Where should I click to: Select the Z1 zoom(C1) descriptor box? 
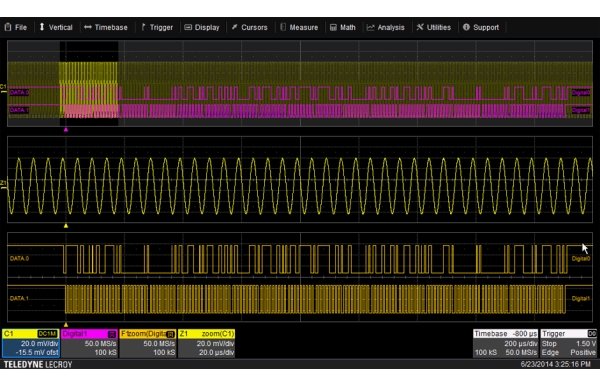(x=207, y=343)
